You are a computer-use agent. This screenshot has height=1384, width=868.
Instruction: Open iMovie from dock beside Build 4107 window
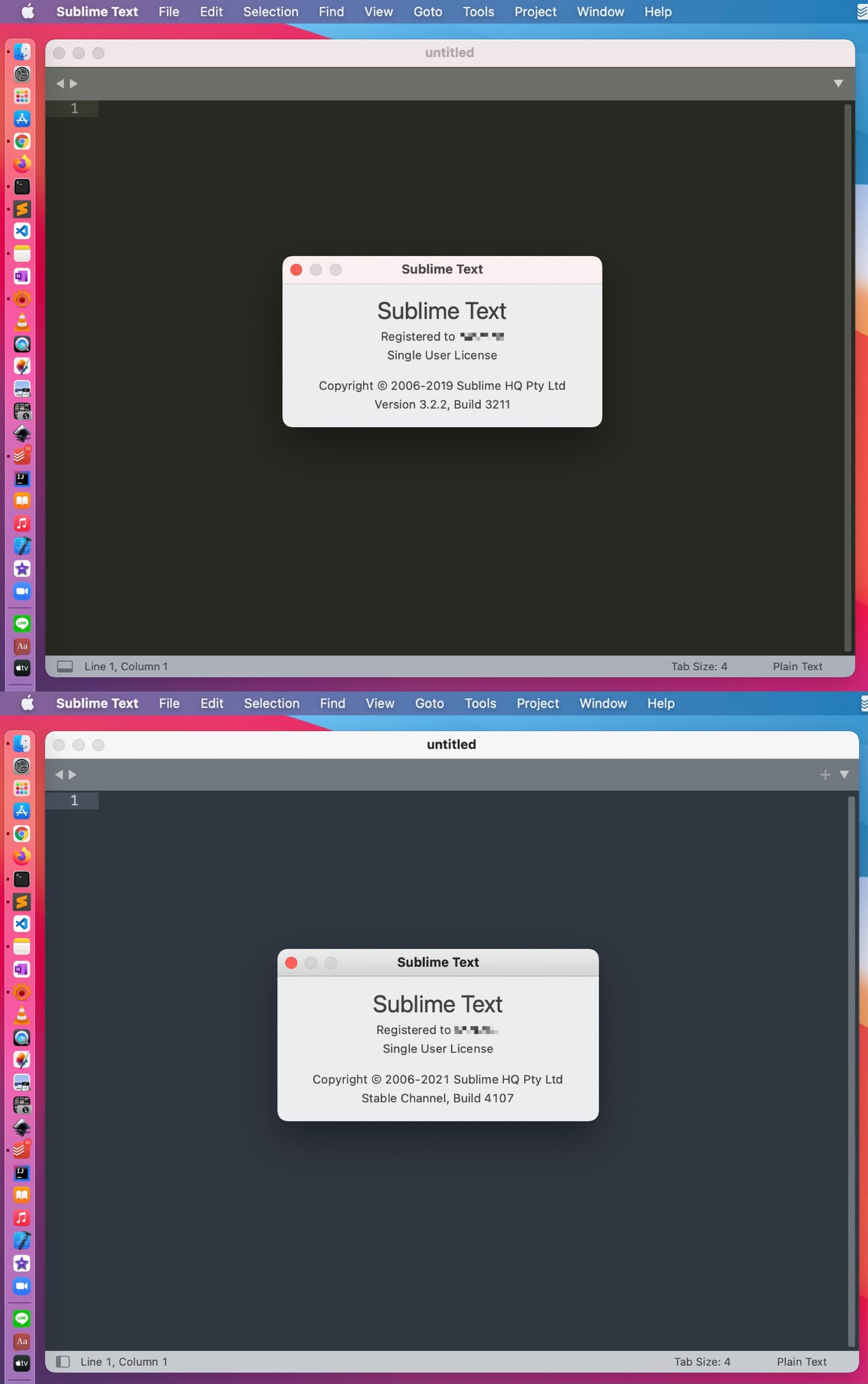(22, 1263)
